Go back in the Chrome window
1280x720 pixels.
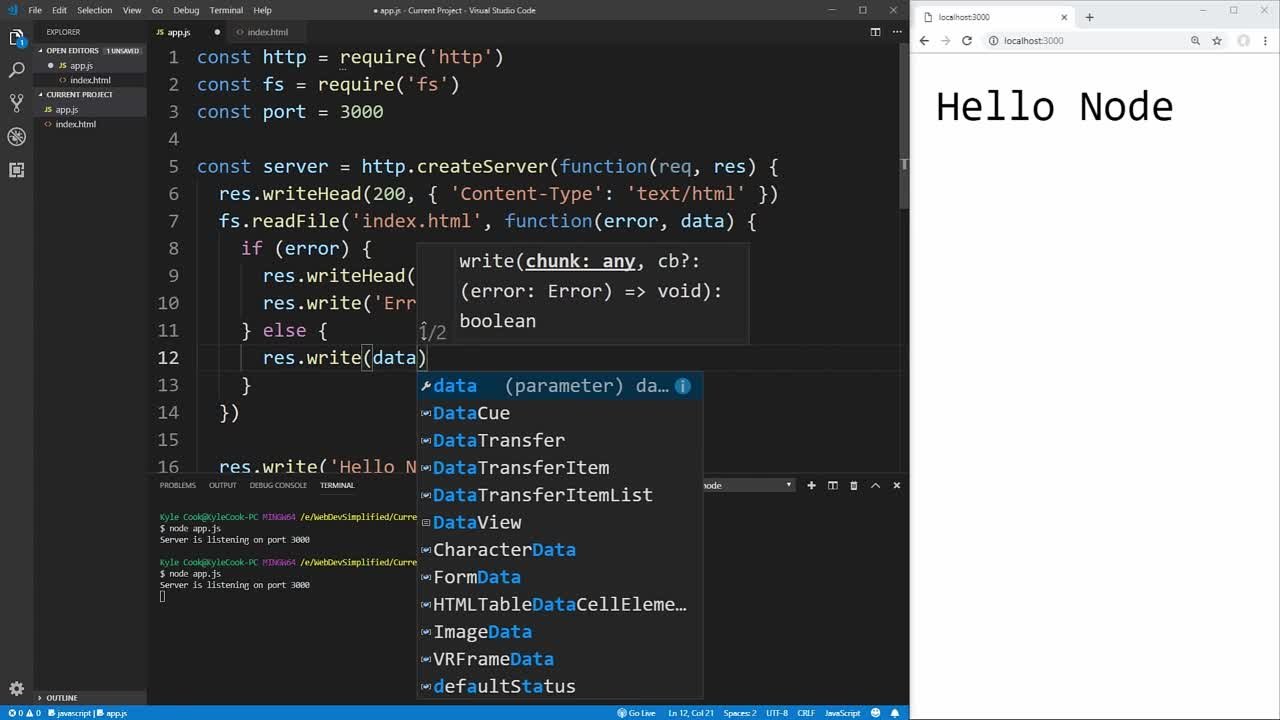click(x=924, y=41)
